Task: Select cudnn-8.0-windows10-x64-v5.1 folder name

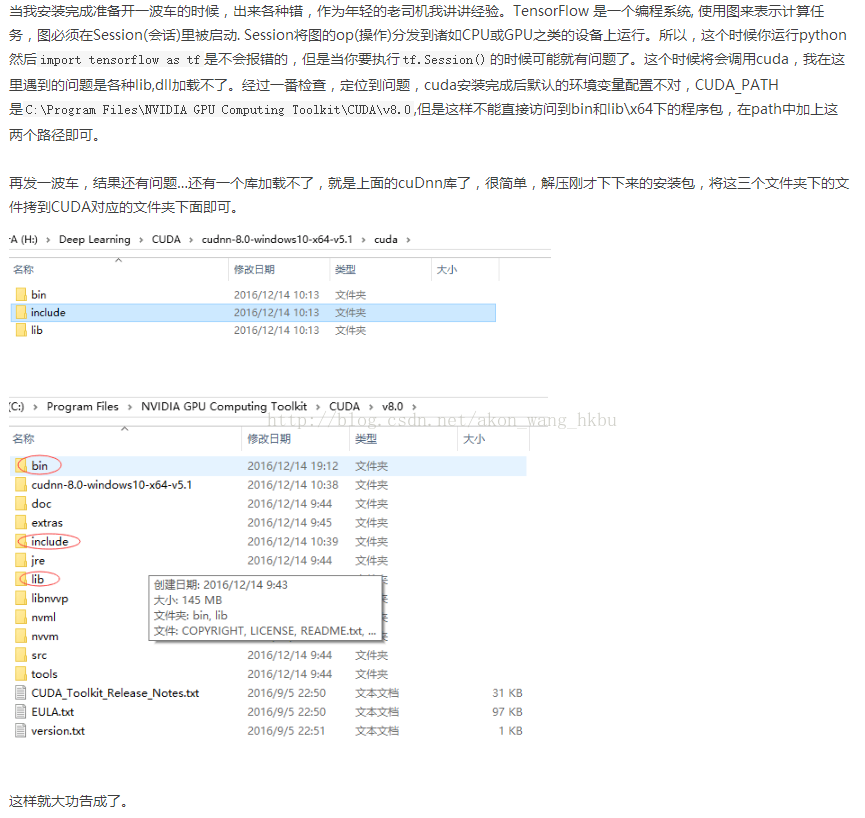Action: pyautogui.click(x=111, y=485)
